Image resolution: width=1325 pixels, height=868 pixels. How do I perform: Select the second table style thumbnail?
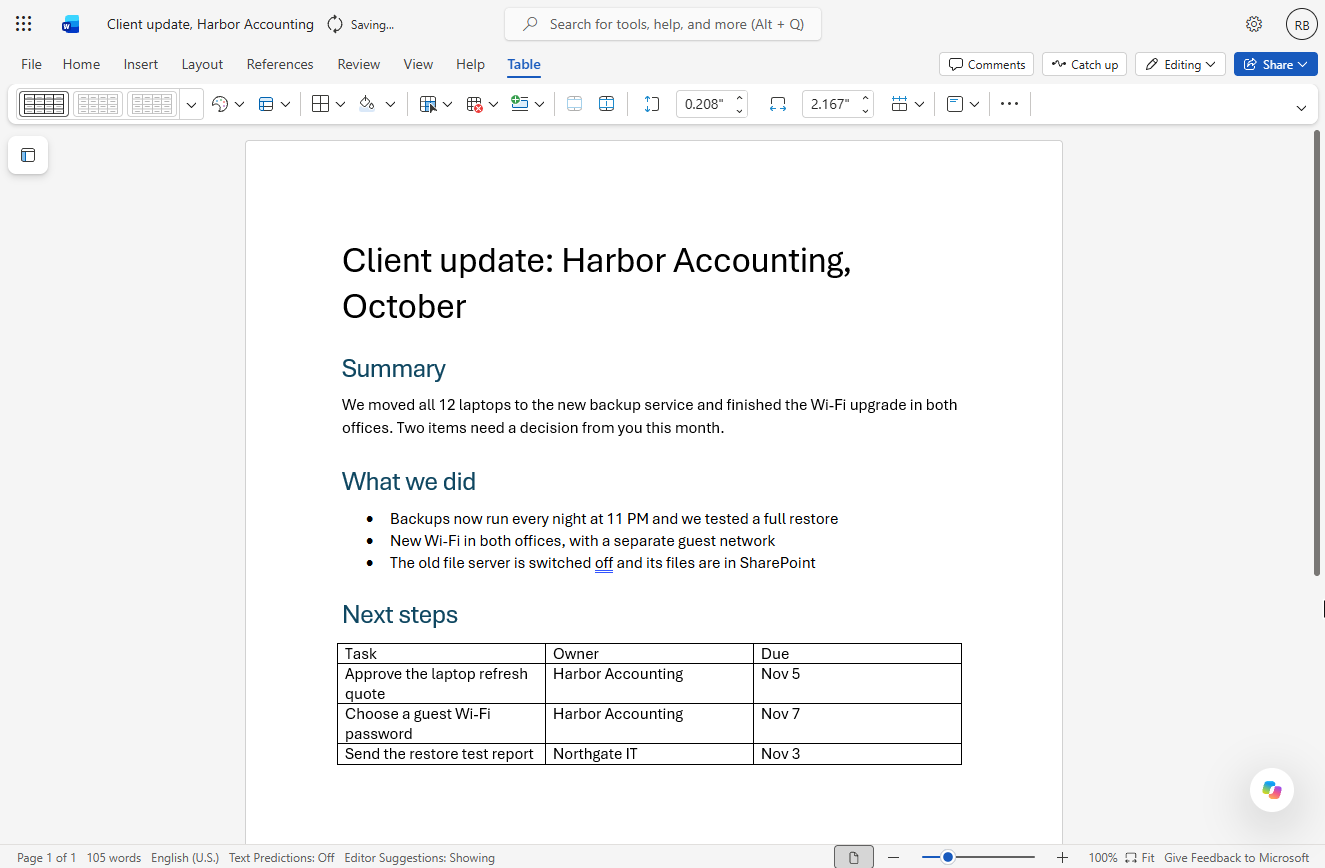[x=98, y=104]
